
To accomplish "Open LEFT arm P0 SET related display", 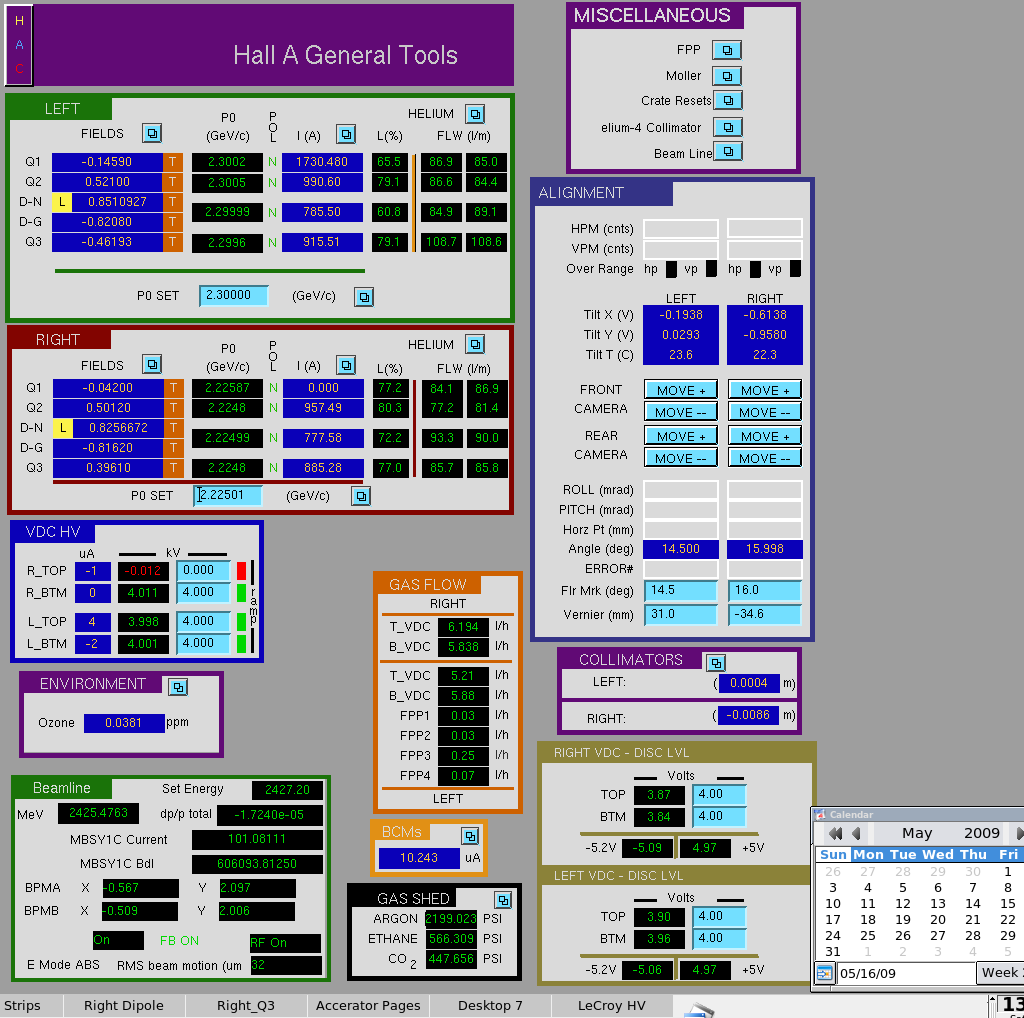I will 364,297.
